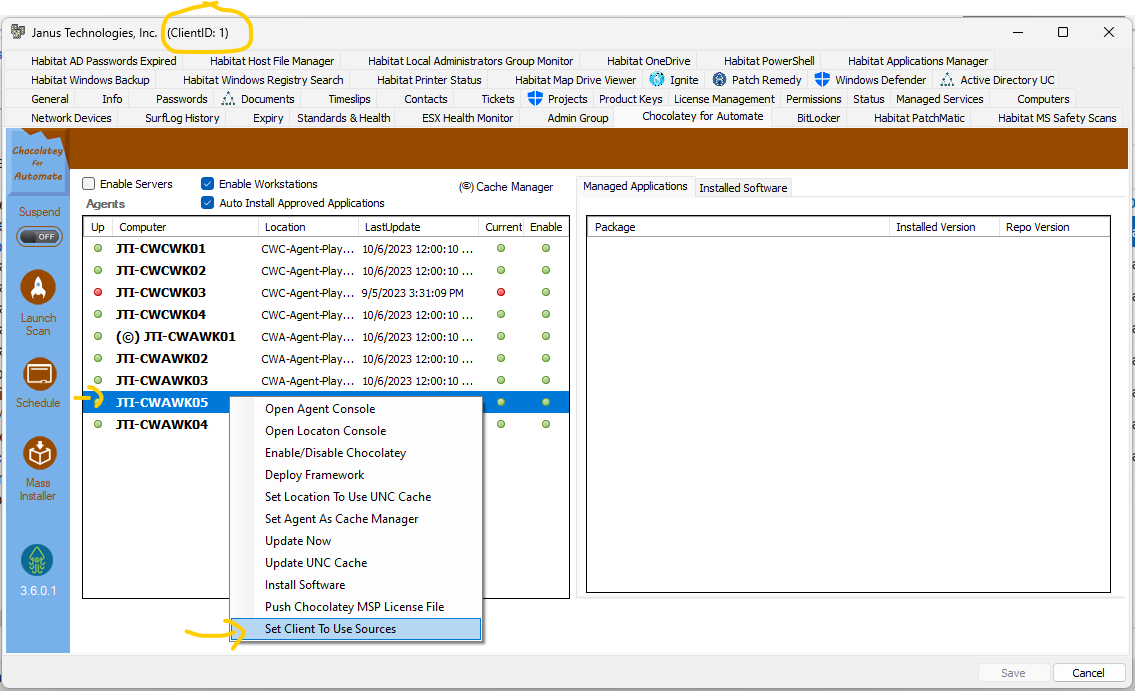Switch to the BitLocker tab
The width and height of the screenshot is (1135, 691).
click(818, 118)
